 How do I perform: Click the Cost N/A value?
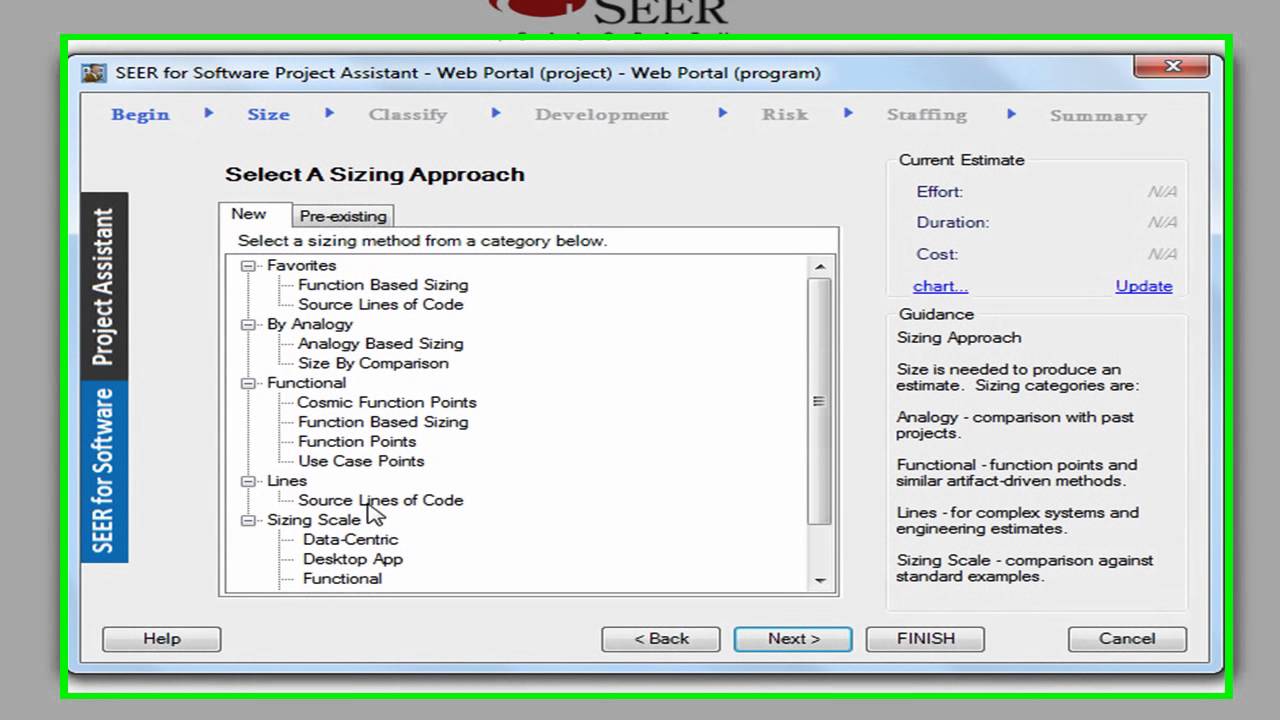(1162, 254)
